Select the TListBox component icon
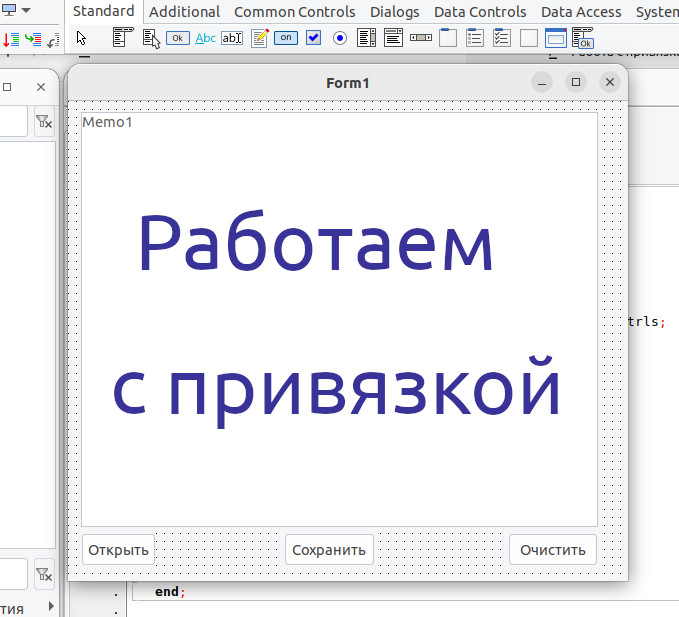The width and height of the screenshot is (679, 617). click(367, 38)
